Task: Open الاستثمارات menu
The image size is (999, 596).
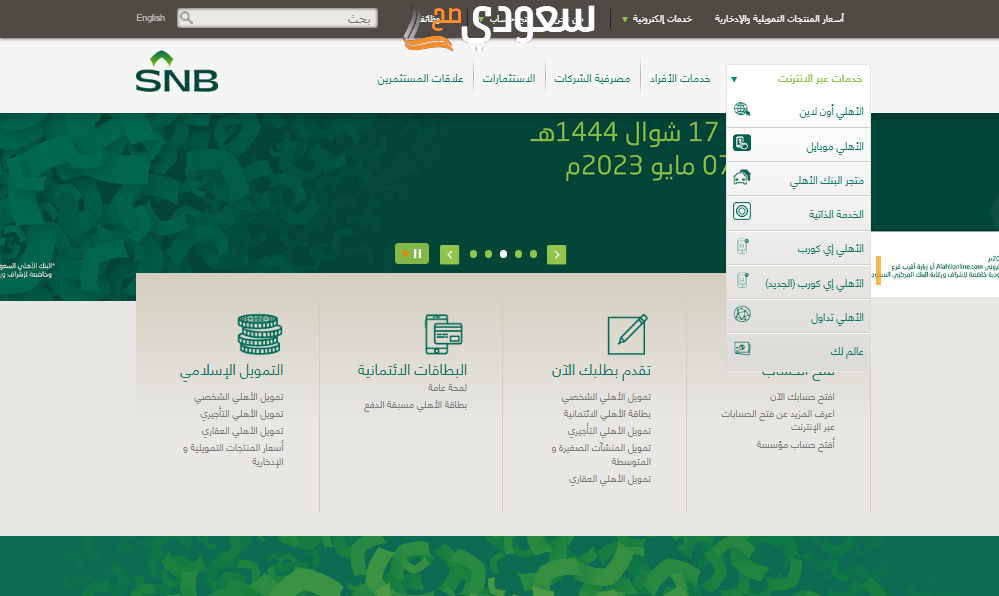Action: [x=508, y=78]
